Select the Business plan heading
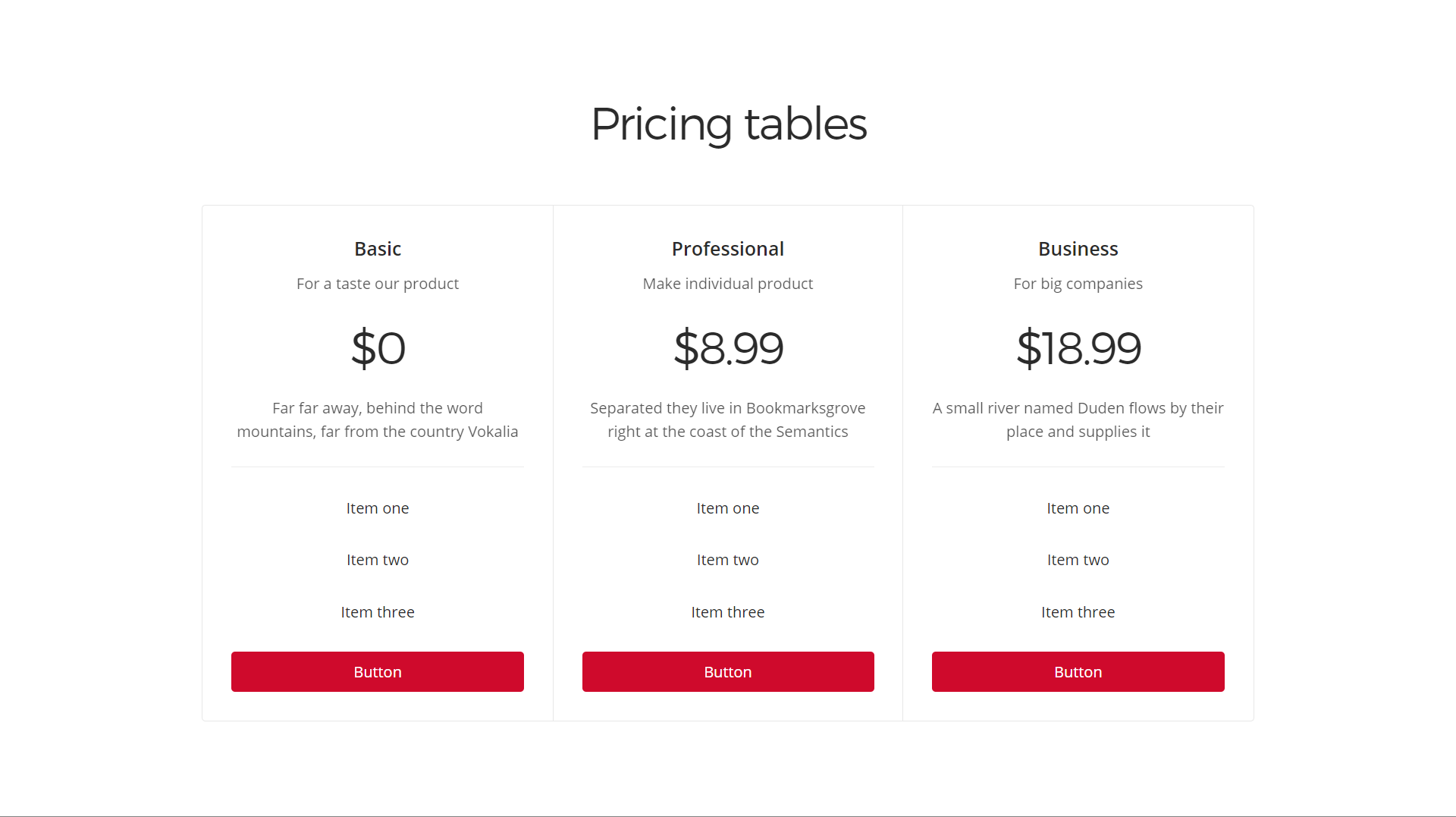Image resolution: width=1456 pixels, height=817 pixels. (1078, 249)
